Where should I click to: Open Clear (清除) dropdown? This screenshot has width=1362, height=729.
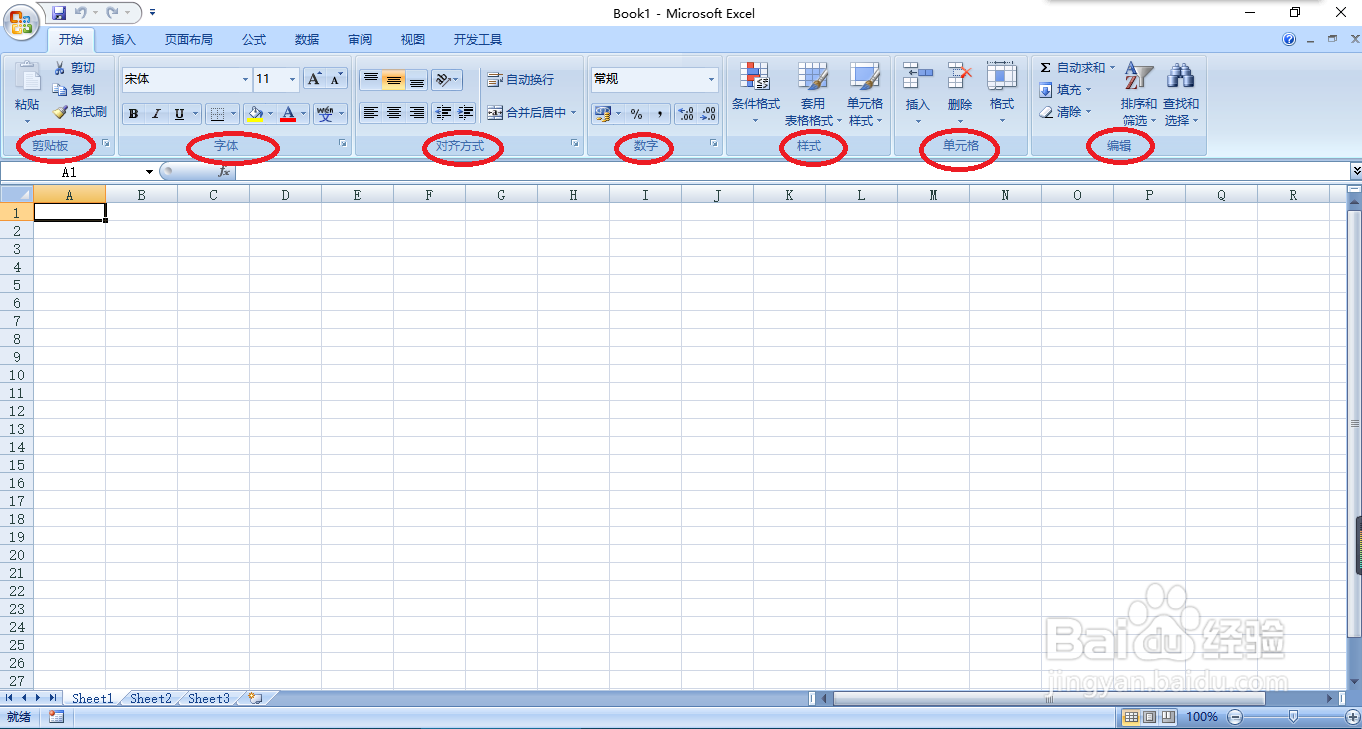pyautogui.click(x=1066, y=112)
